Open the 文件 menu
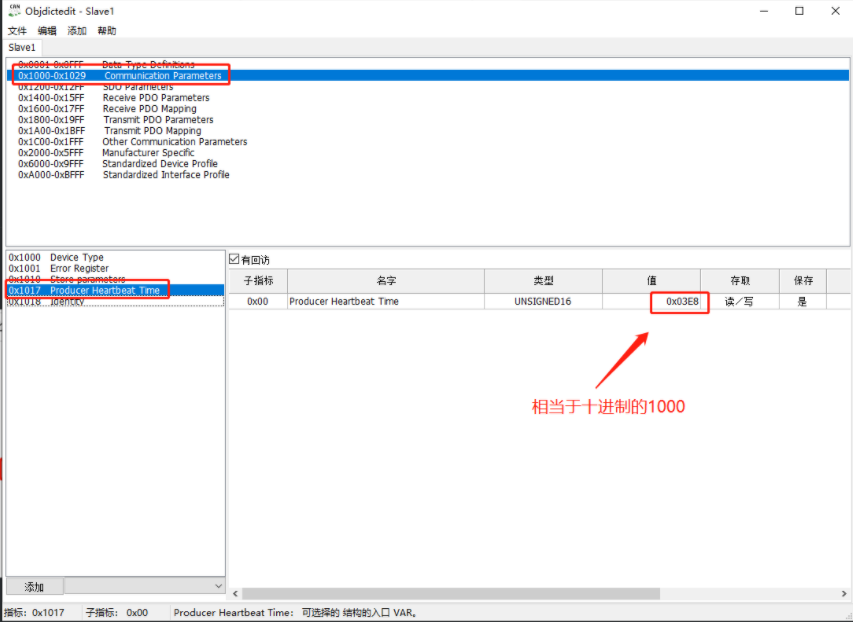The width and height of the screenshot is (853, 622). pyautogui.click(x=17, y=30)
